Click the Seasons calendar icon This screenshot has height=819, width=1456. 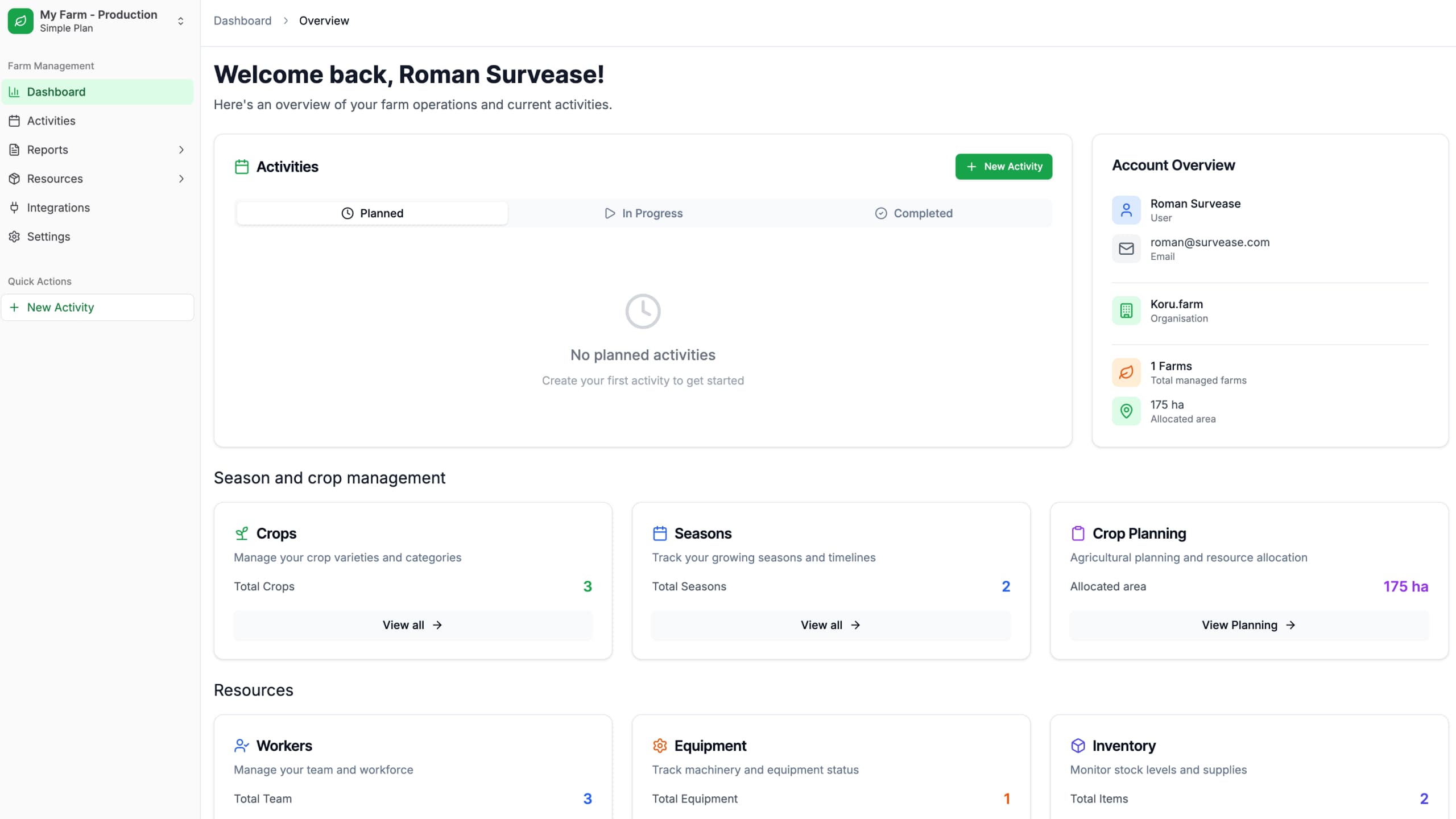(660, 533)
